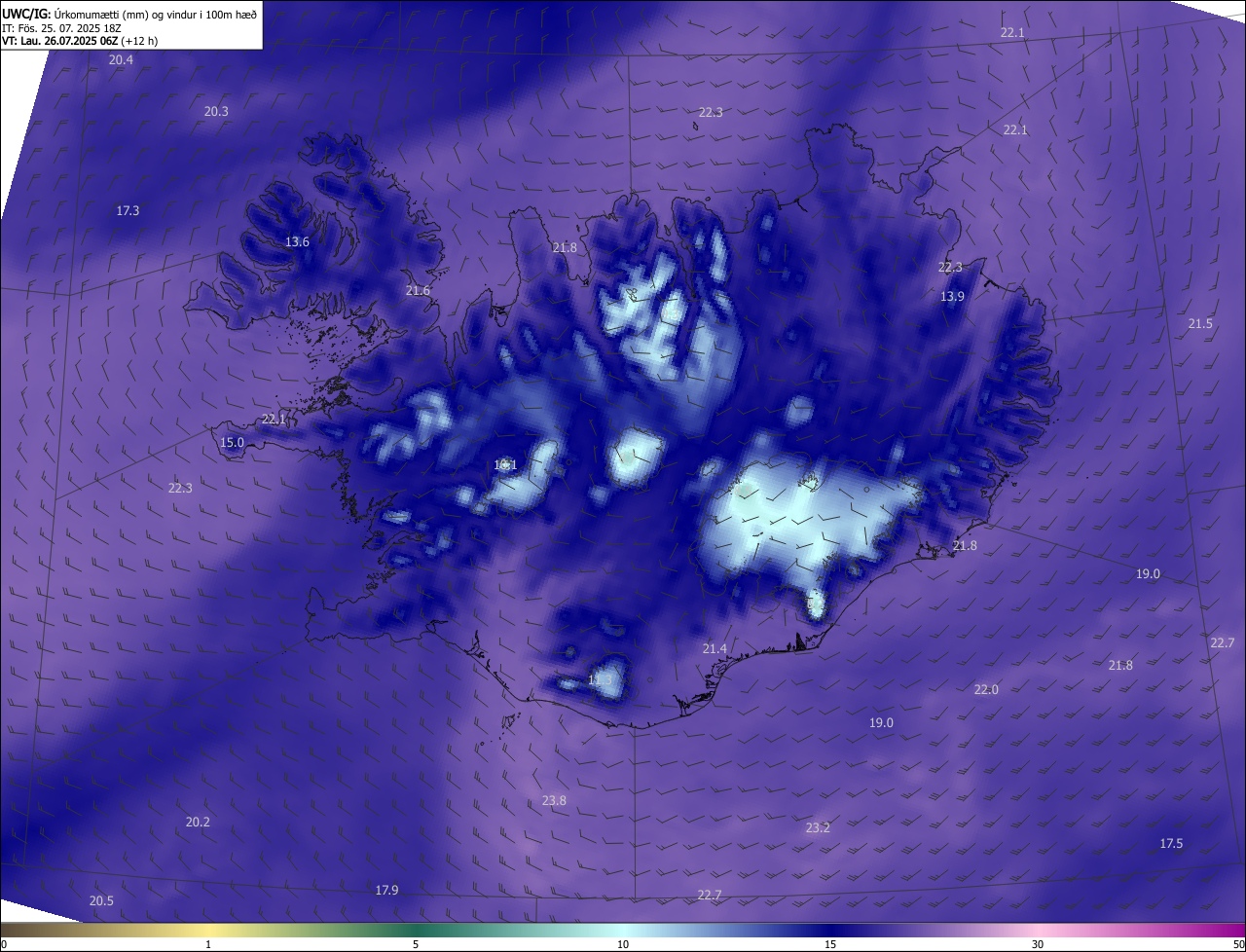The image size is (1246, 952).
Task: Click the legend tick label 10
Action: (x=623, y=944)
